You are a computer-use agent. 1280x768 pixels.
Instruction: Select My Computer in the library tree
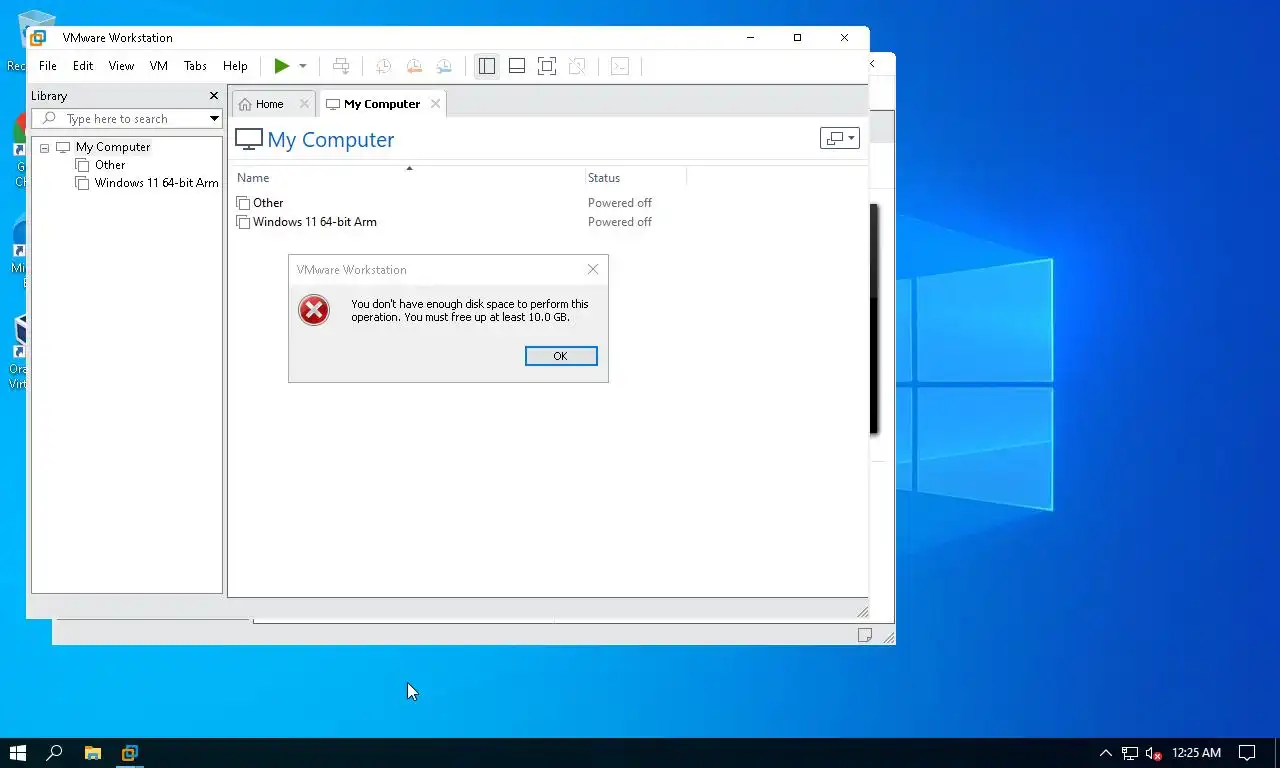113,147
